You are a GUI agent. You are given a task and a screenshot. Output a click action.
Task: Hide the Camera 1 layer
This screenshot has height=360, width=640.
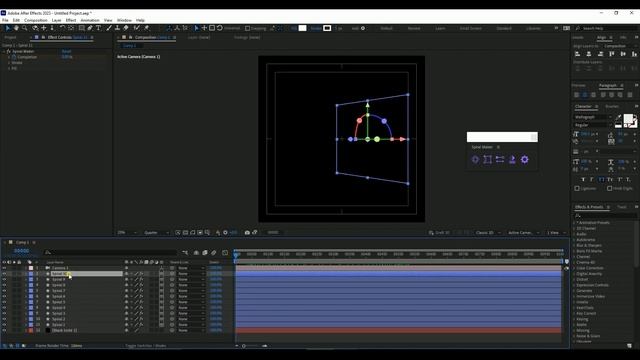pos(4,268)
